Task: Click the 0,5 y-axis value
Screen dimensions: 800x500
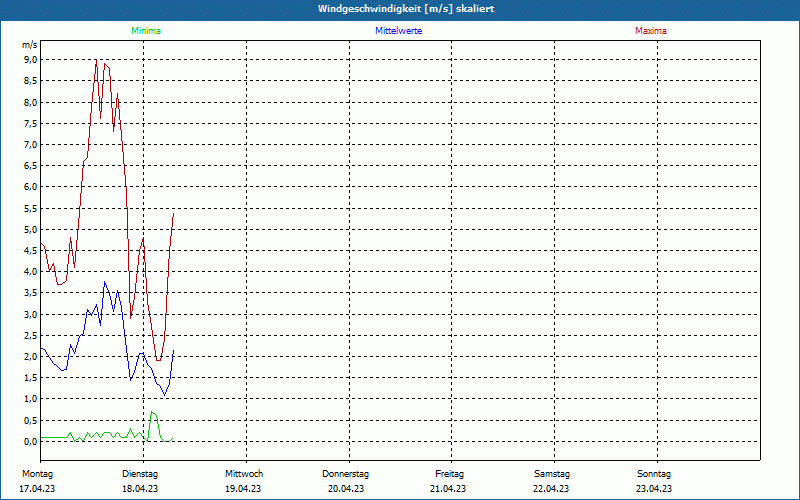Action: [31, 420]
